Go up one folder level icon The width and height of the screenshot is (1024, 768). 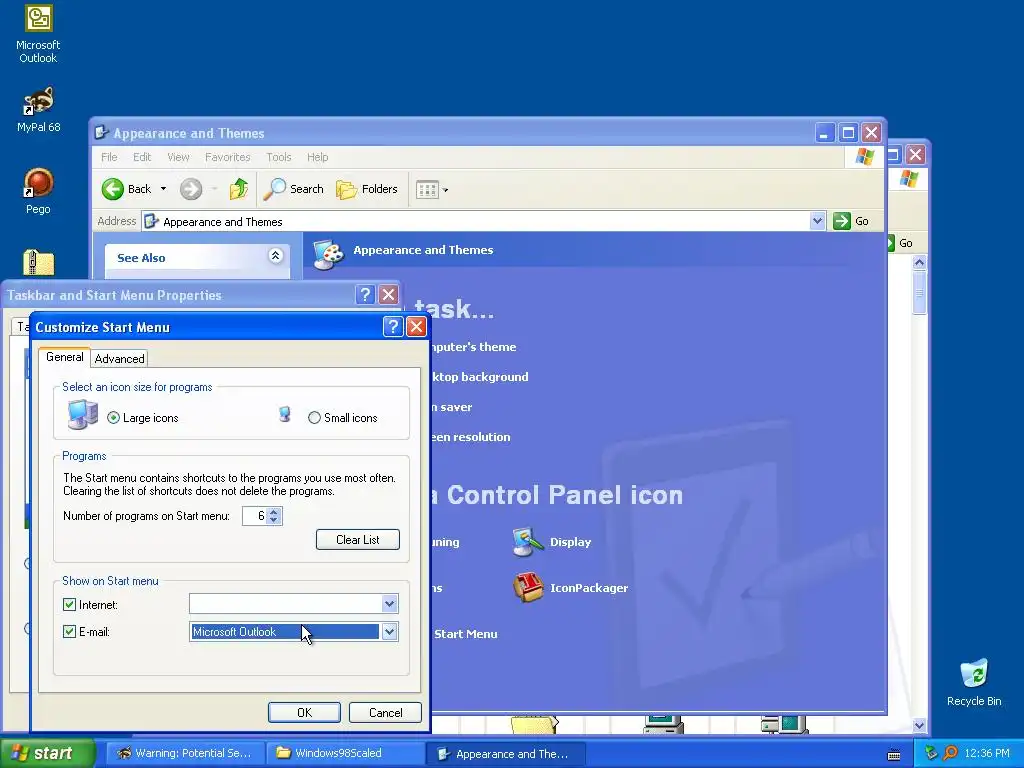point(239,189)
